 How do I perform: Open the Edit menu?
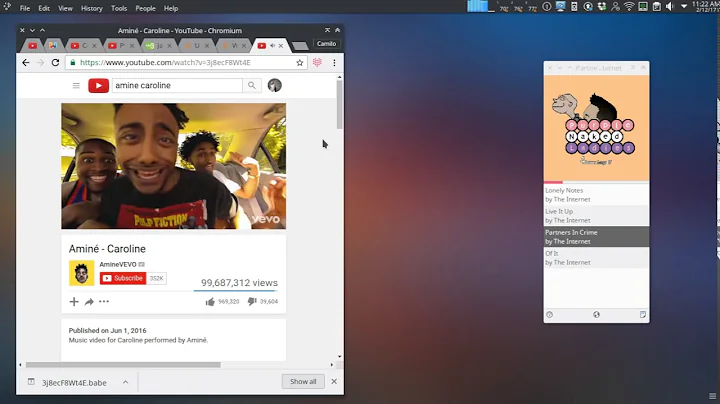(44, 8)
